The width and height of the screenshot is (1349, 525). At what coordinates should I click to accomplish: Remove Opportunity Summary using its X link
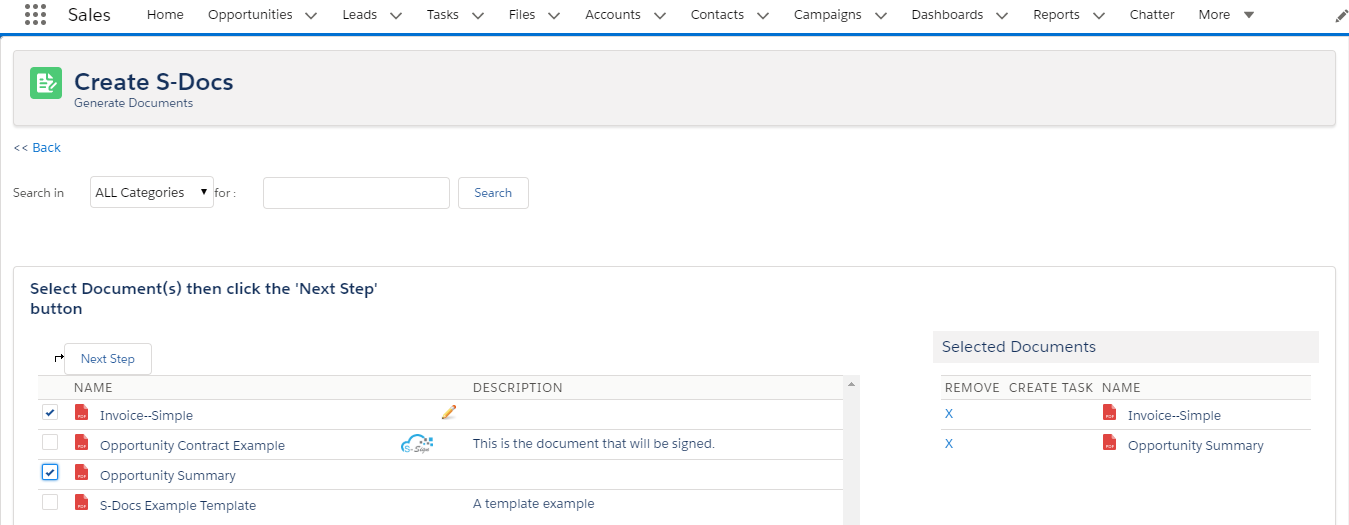click(x=949, y=444)
